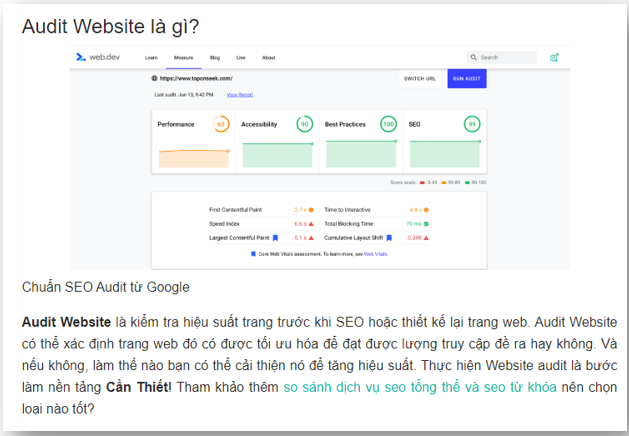The width and height of the screenshot is (629, 436).
Task: Open the Blog menu item
Action: (214, 58)
